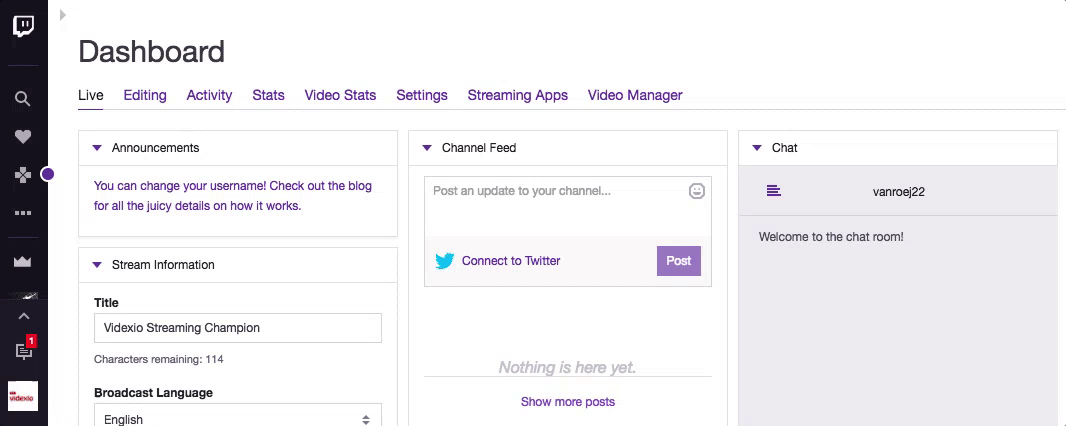Open search with the magnifier icon
Screen dimensions: 1066x426
(23, 98)
